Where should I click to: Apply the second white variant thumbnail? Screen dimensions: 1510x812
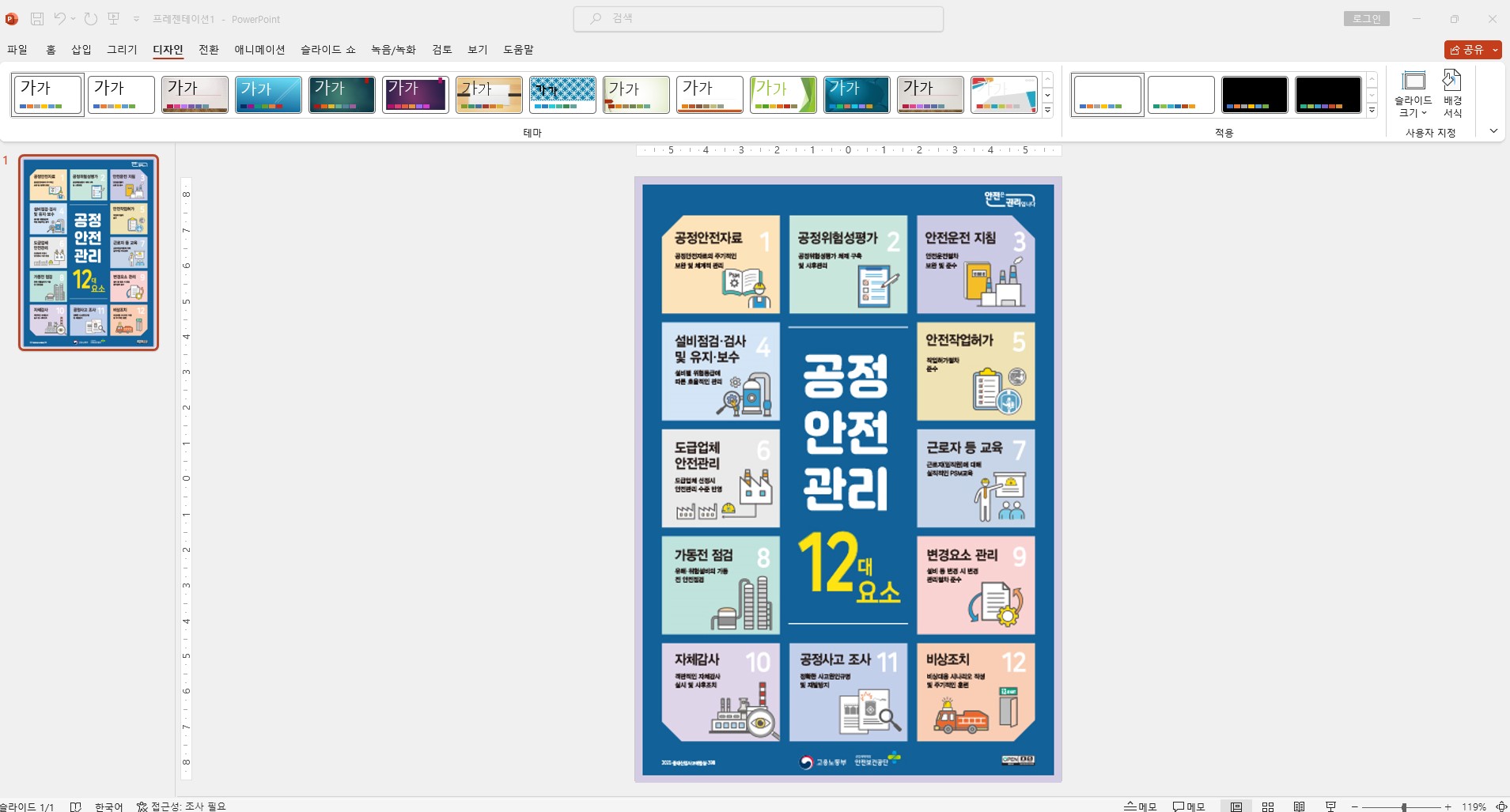click(x=1181, y=95)
